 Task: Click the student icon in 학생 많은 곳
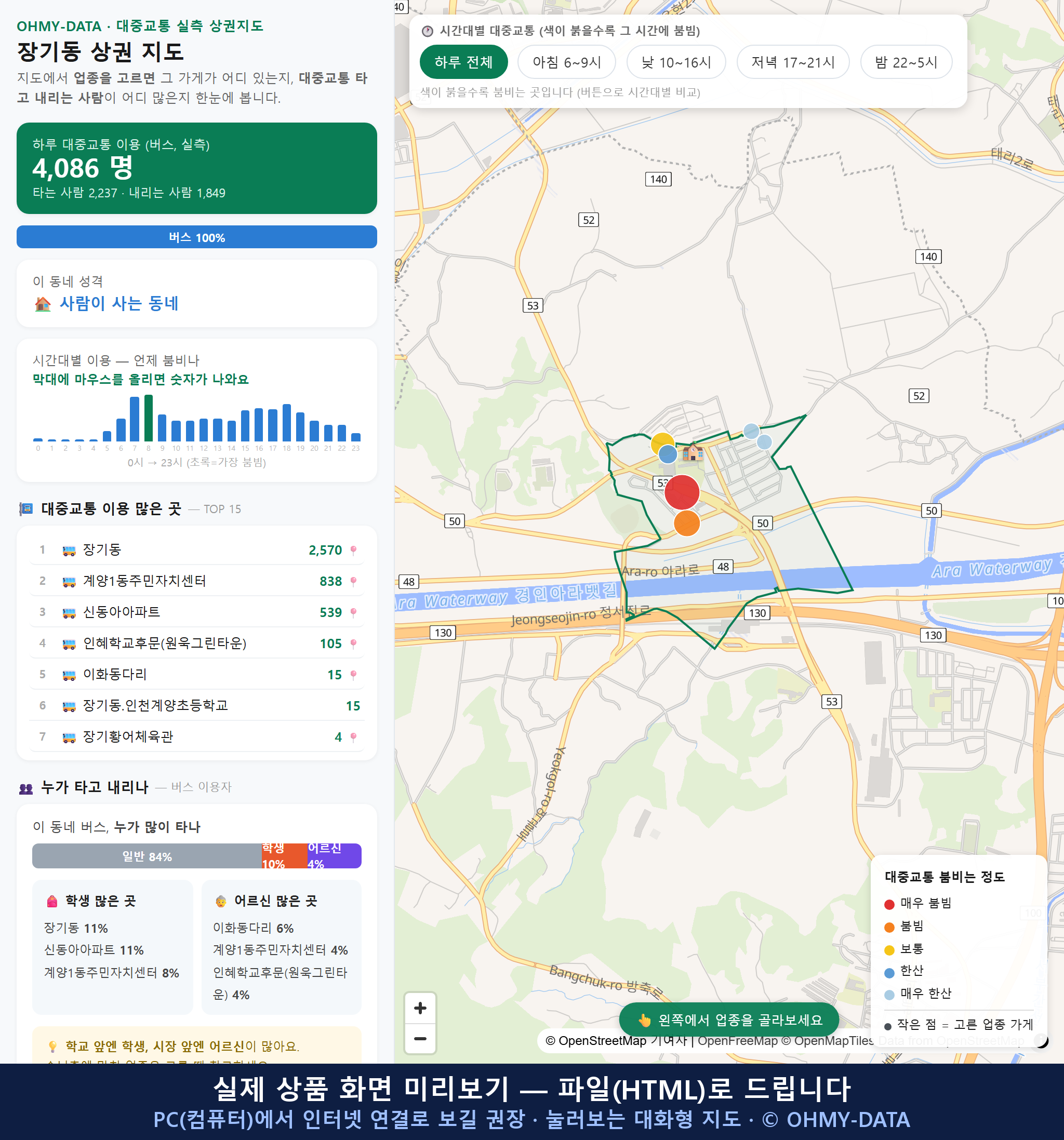pyautogui.click(x=52, y=902)
